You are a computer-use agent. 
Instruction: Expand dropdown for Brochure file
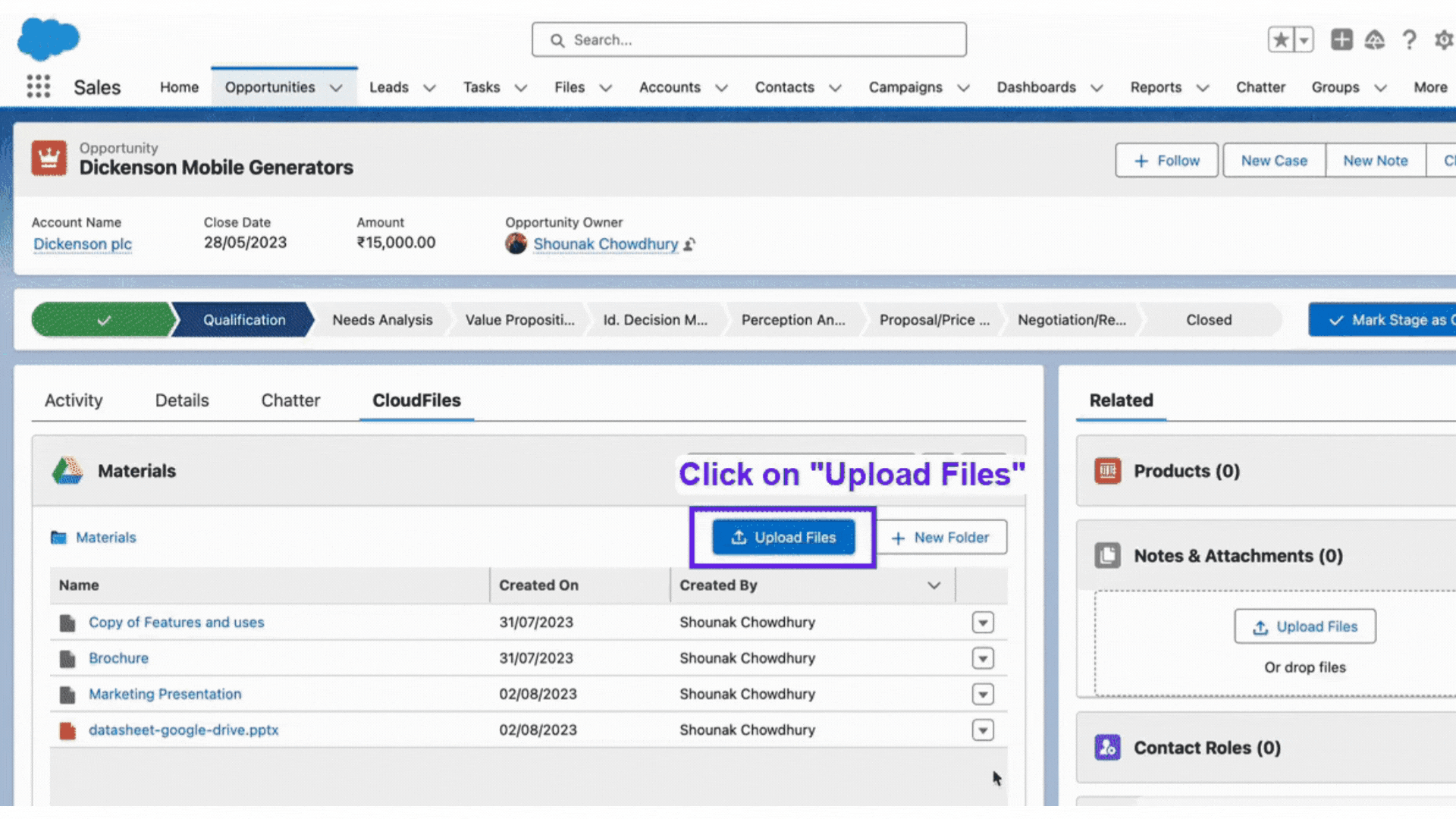982,658
